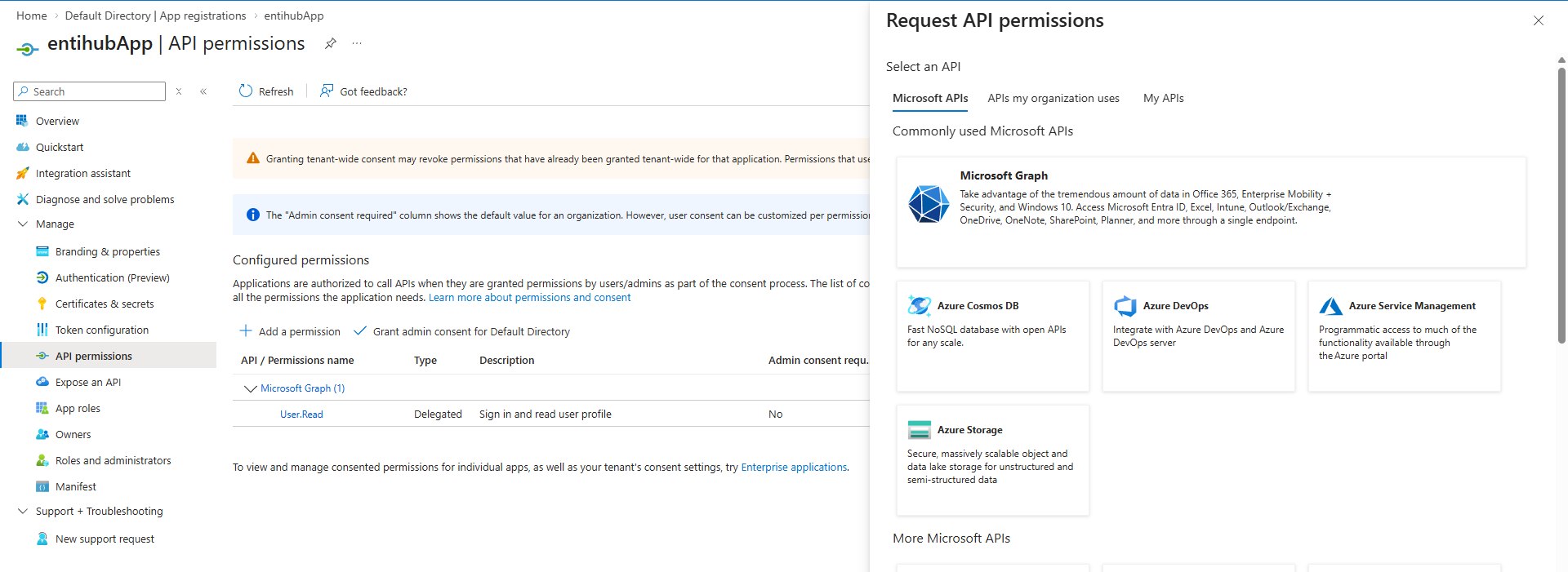Click the Got feedback person icon
This screenshot has width=1568, height=572.
pyautogui.click(x=327, y=91)
